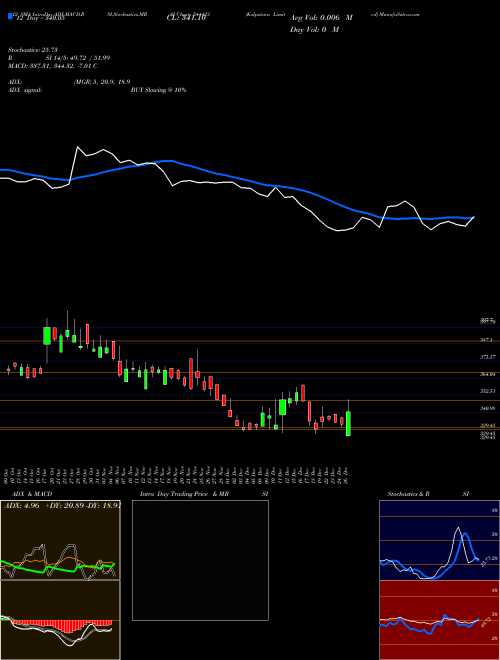Click the 'Stochastics & R SI' panel title
Viewport: 500px width, 660px height.
point(428,494)
